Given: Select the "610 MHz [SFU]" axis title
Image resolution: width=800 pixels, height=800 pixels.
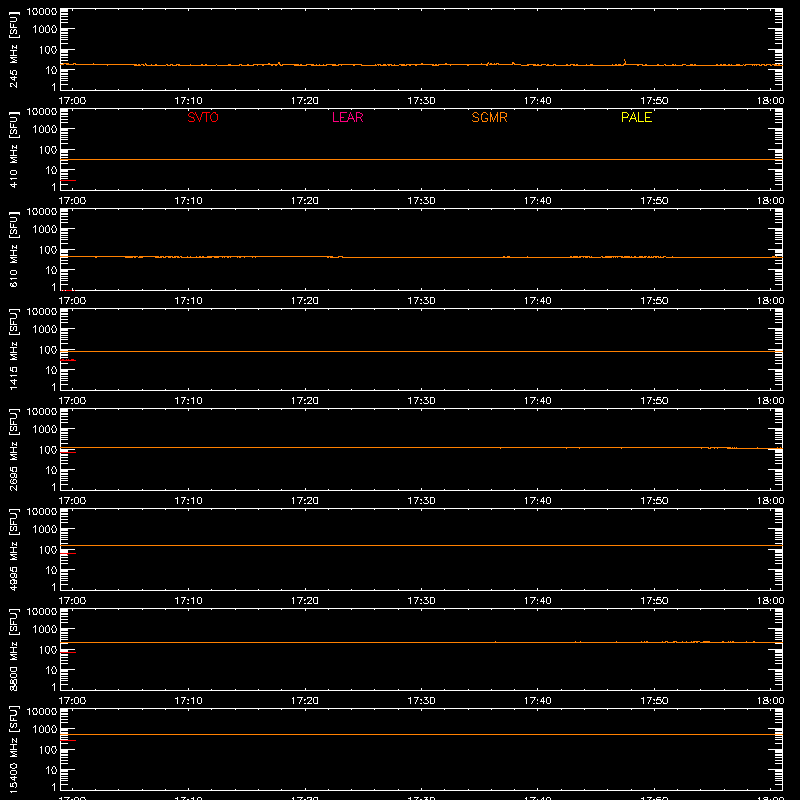Looking at the screenshot, I should [x=14, y=249].
